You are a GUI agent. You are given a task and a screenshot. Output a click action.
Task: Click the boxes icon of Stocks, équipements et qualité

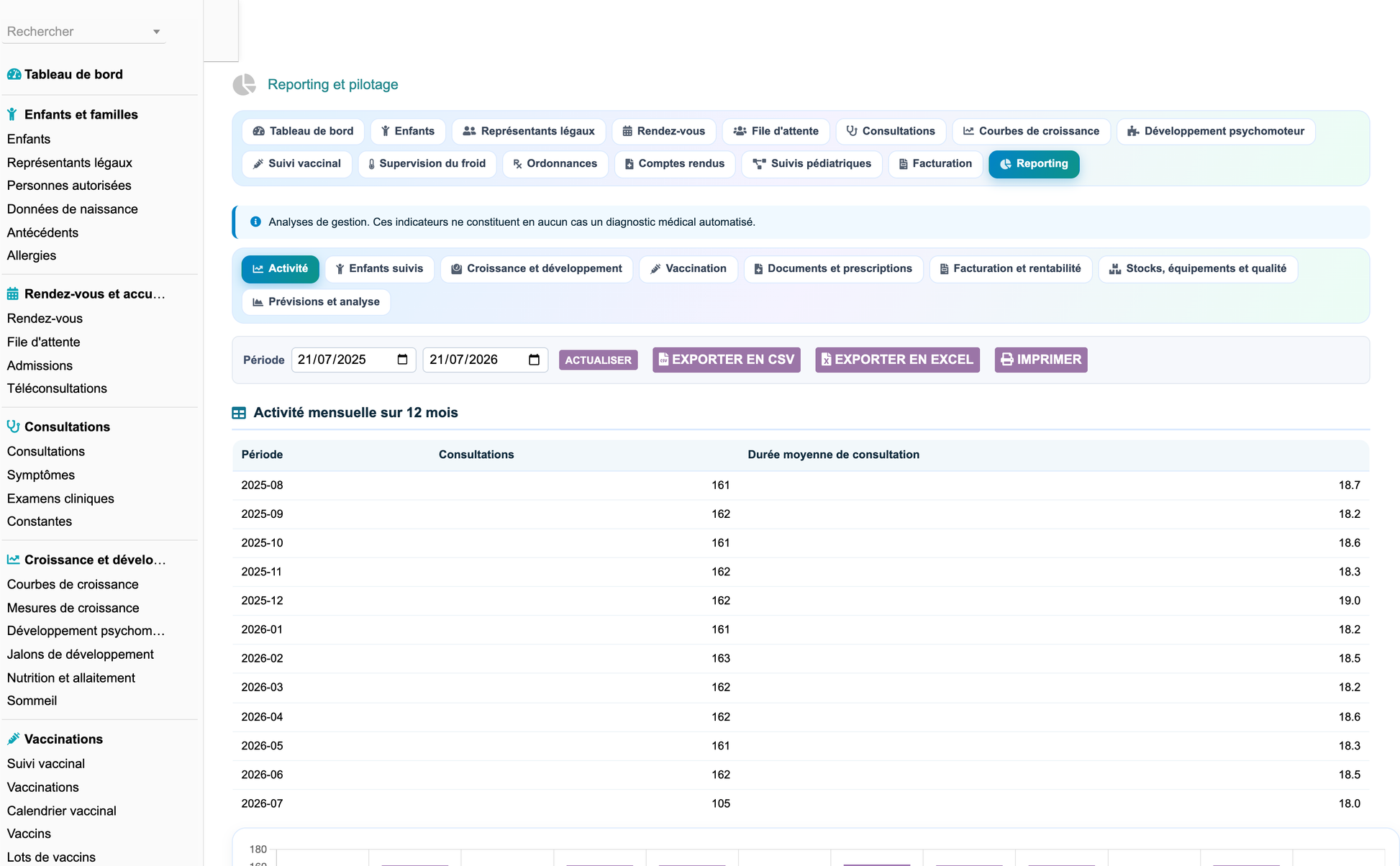[1115, 269]
